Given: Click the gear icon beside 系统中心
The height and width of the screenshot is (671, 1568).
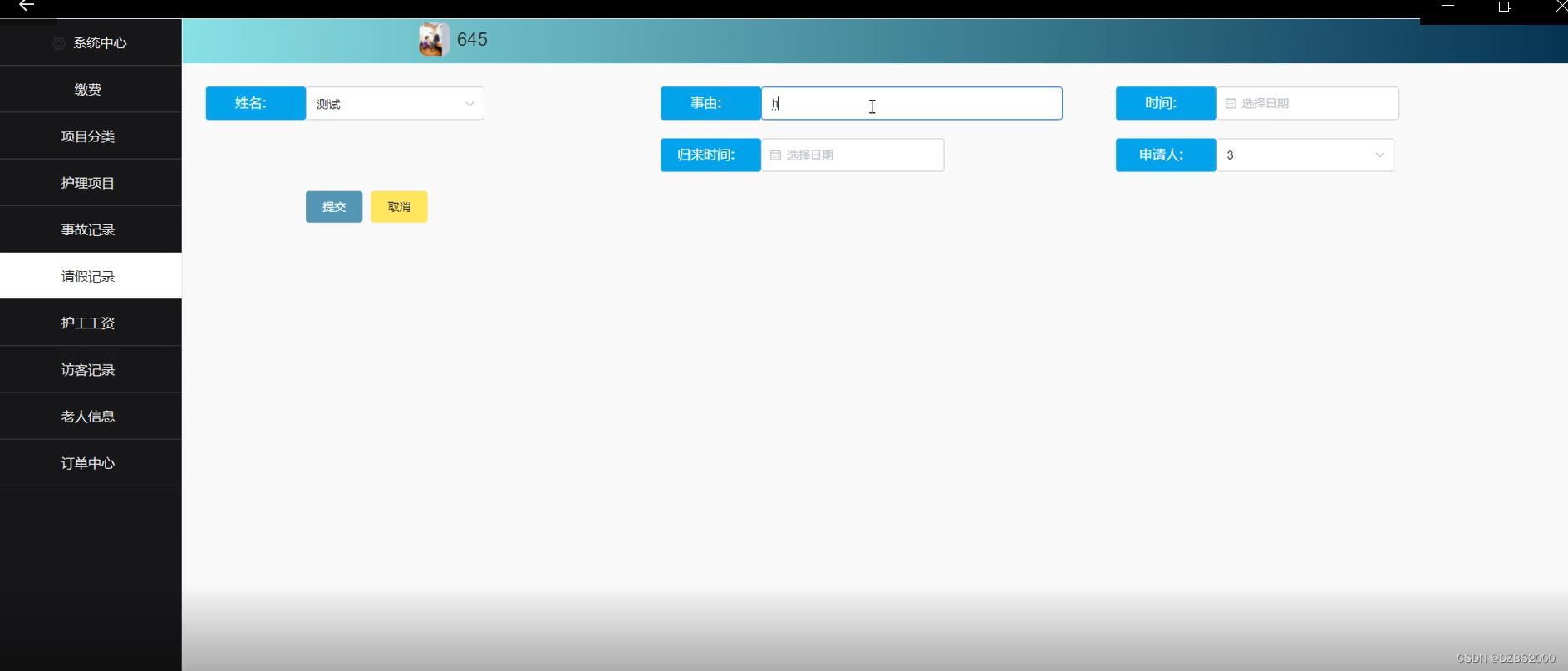Looking at the screenshot, I should pyautogui.click(x=59, y=43).
